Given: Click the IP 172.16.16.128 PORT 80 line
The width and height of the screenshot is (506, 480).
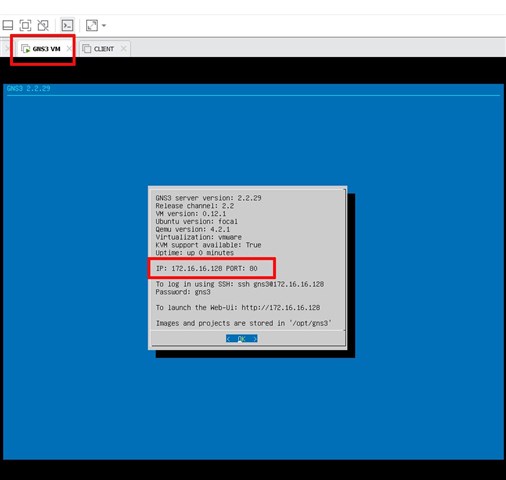Looking at the screenshot, I should tap(207, 268).
